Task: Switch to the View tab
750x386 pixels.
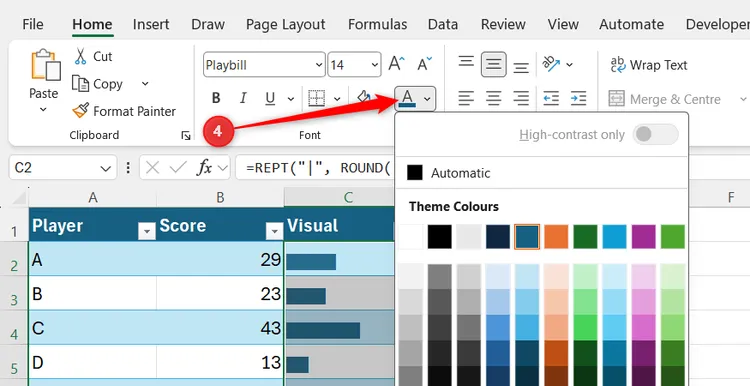Action: [x=563, y=24]
